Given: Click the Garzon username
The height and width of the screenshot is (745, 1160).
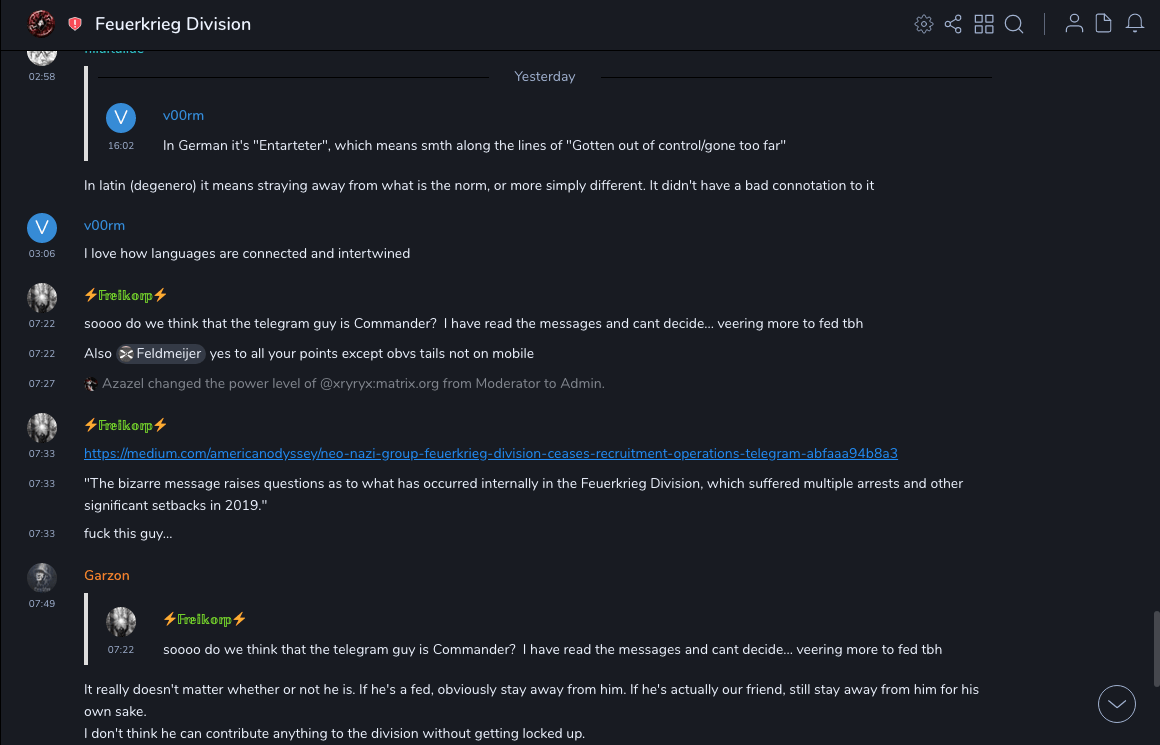Looking at the screenshot, I should (107, 575).
